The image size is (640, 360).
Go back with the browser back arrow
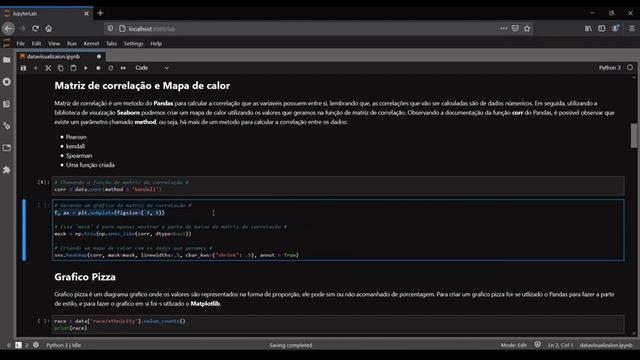(x=8, y=29)
